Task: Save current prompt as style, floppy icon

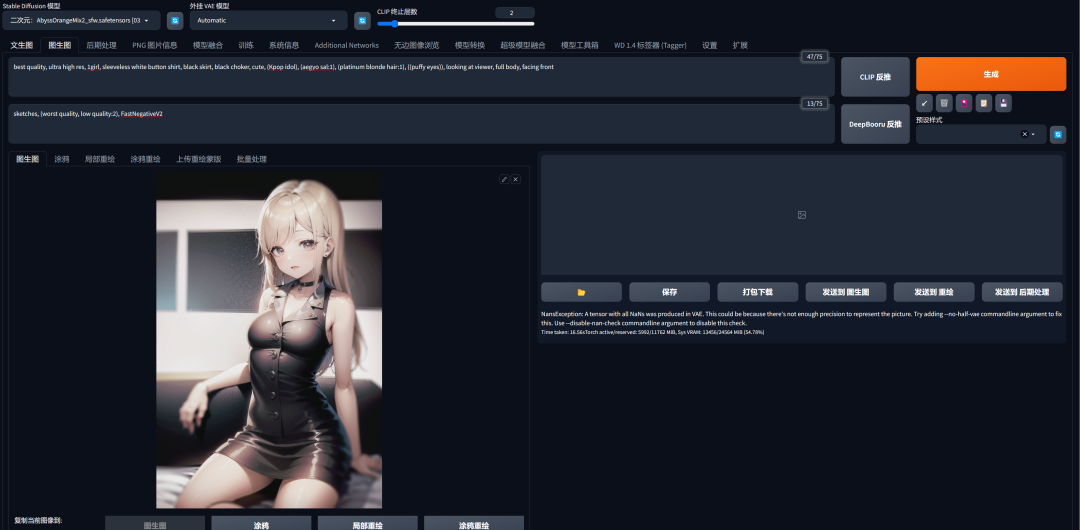Action: (x=1004, y=103)
